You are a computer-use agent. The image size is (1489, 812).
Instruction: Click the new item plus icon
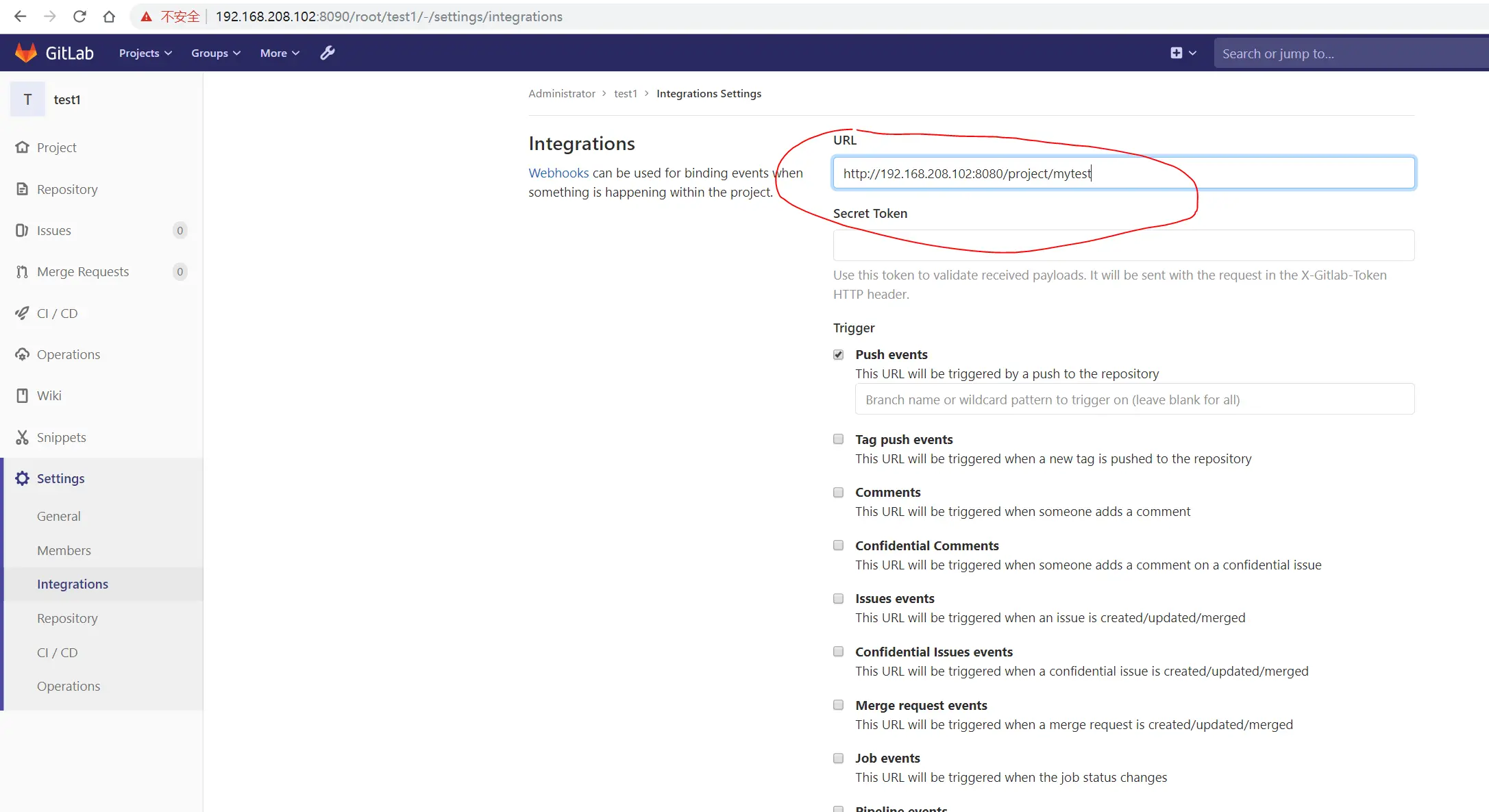click(1177, 53)
